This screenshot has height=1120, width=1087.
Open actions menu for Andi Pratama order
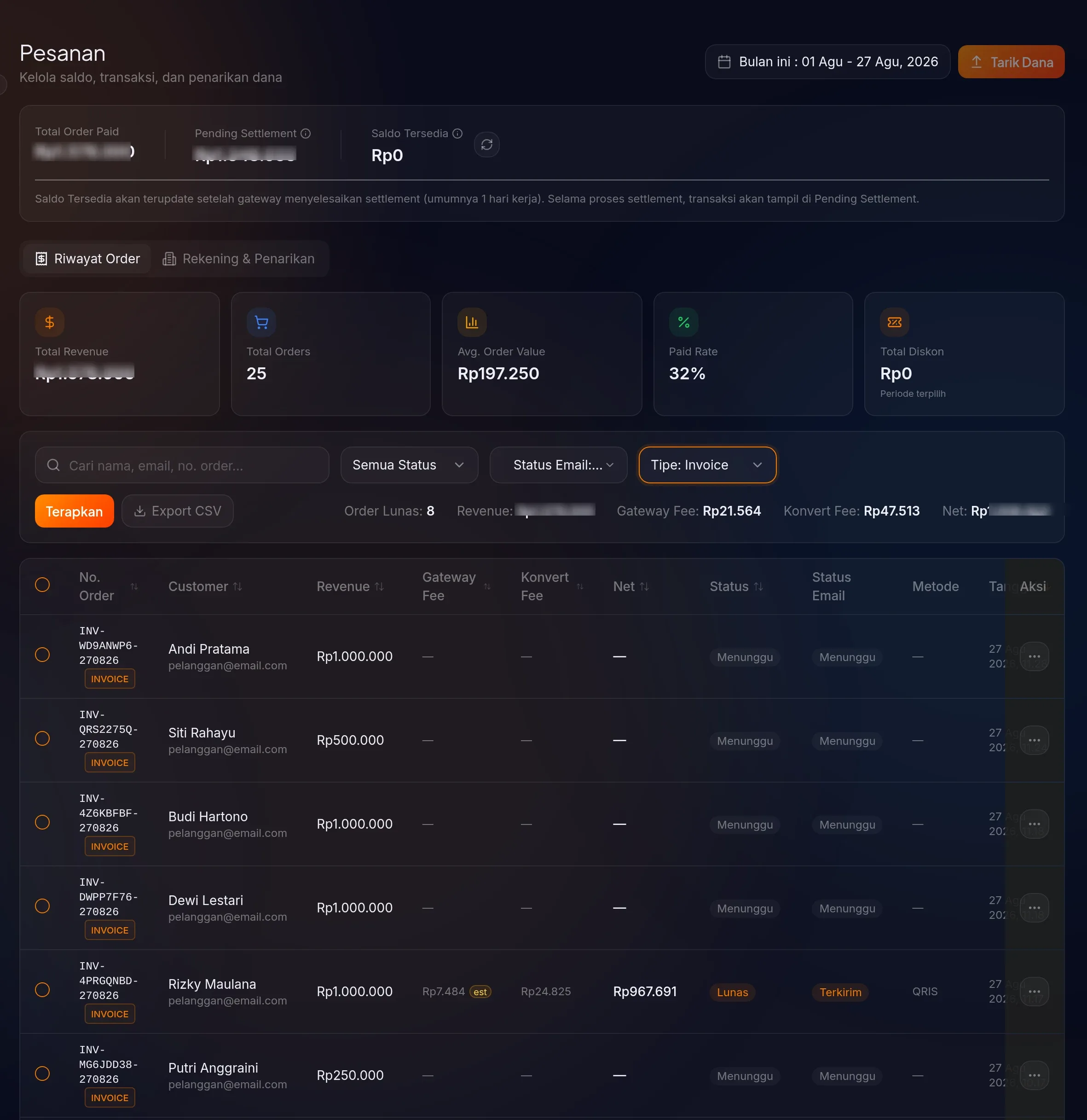pyautogui.click(x=1034, y=656)
